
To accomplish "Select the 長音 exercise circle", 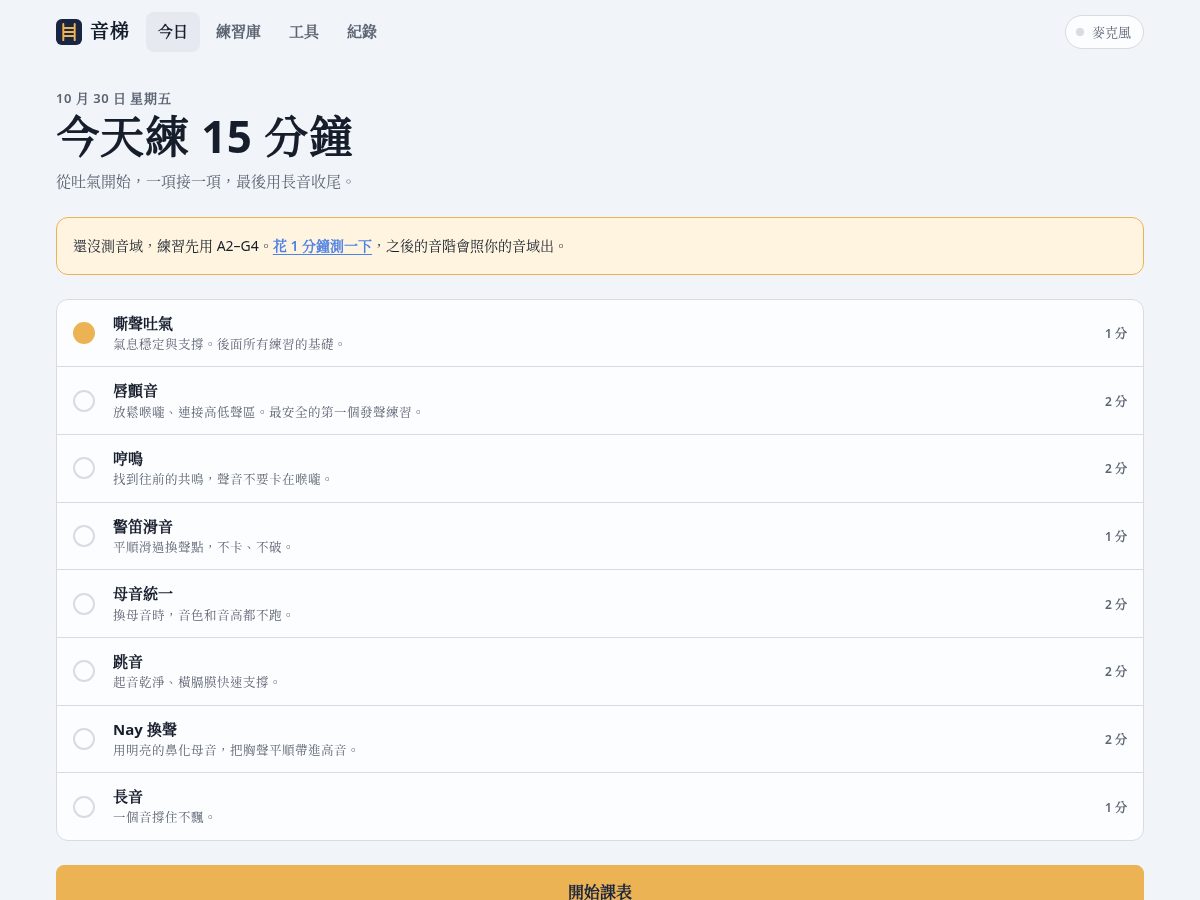I will pyautogui.click(x=84, y=807).
